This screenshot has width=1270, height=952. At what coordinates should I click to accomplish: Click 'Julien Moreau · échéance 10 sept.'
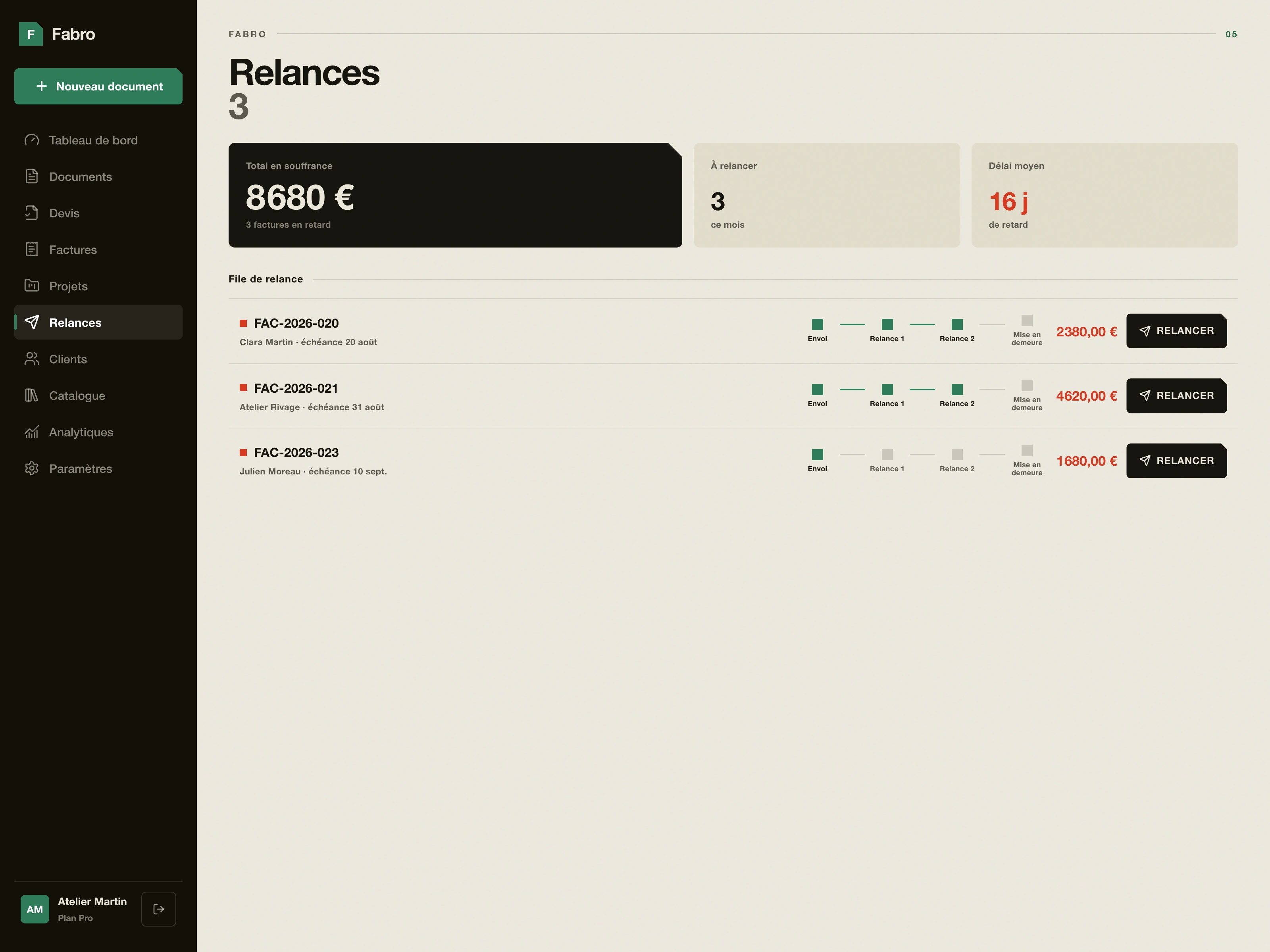pos(313,471)
